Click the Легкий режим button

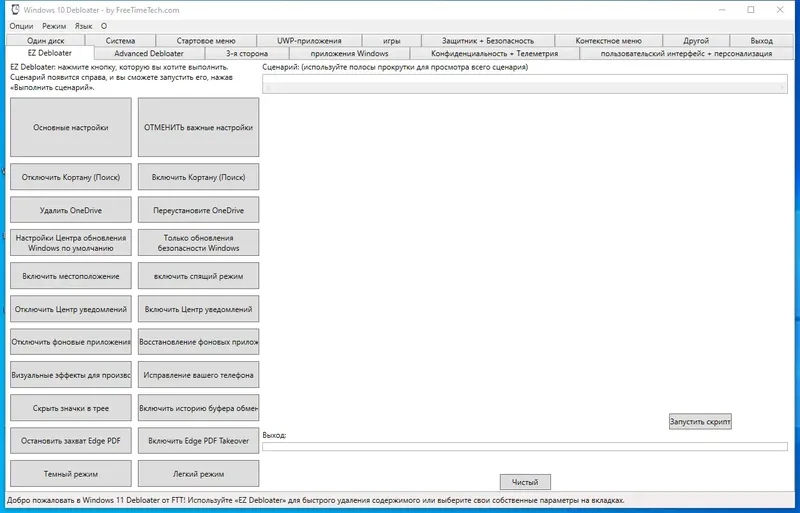[198, 474]
